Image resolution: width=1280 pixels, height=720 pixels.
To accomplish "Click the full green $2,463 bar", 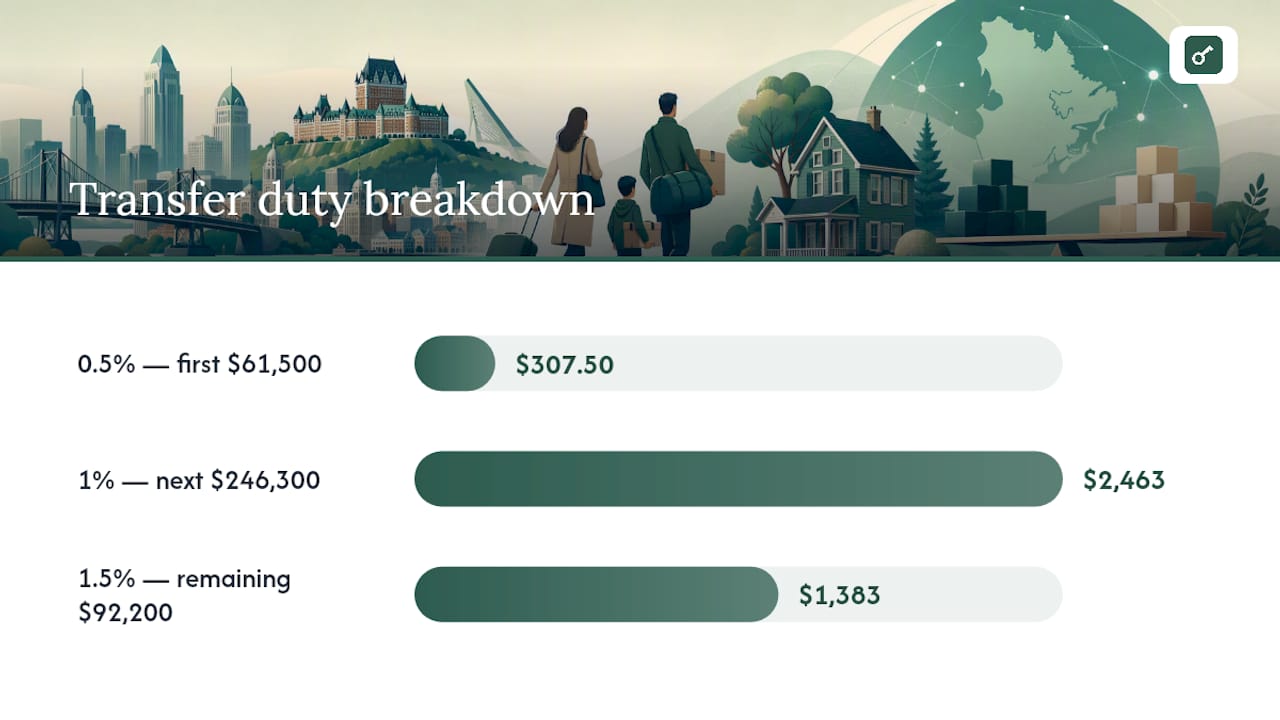I will (738, 479).
